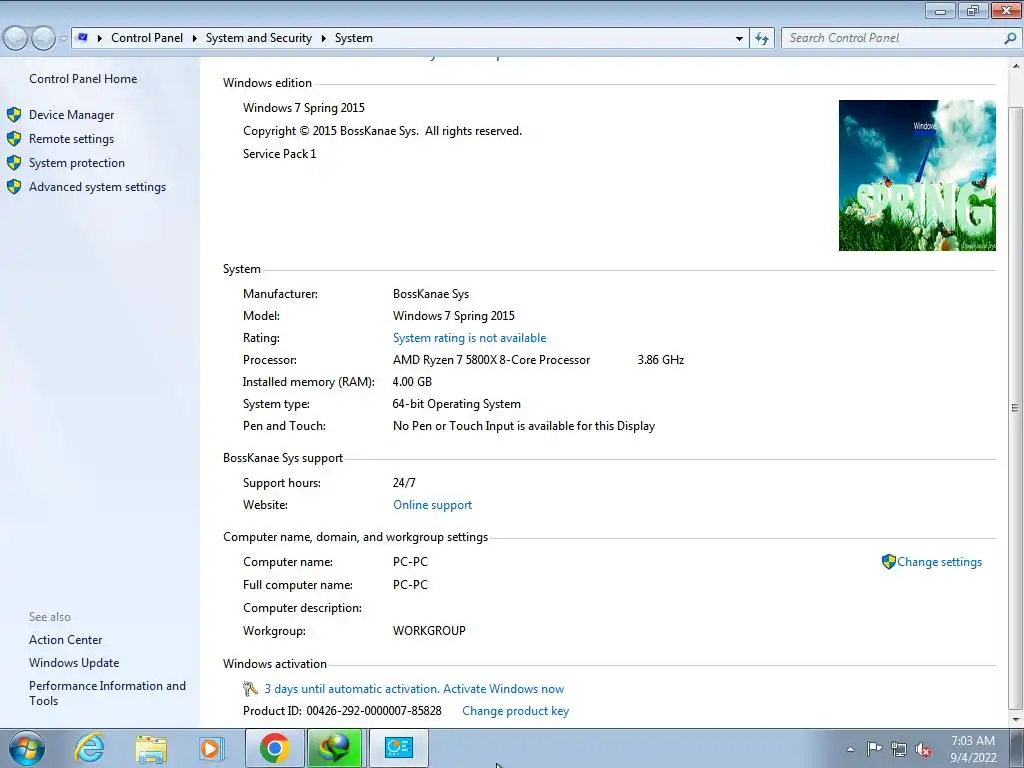Expand the arrow after System and Security breadcrumb
The image size is (1024, 768).
tap(323, 39)
